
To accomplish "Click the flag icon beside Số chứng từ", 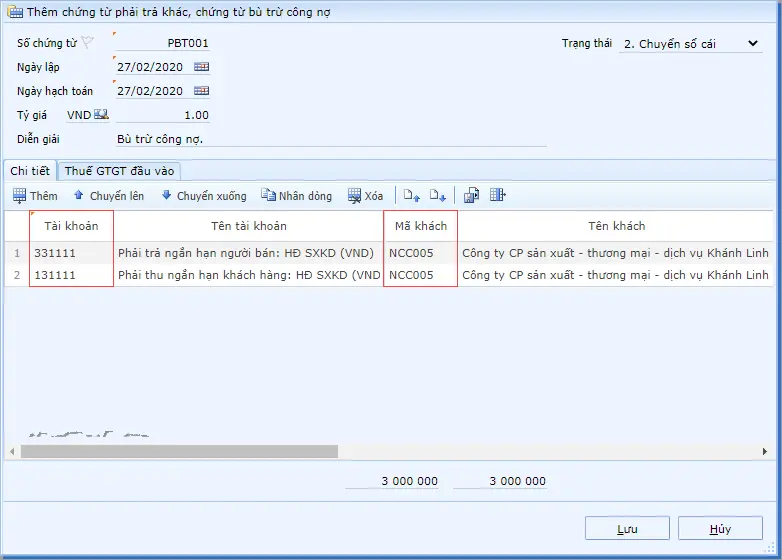I will 87,42.
